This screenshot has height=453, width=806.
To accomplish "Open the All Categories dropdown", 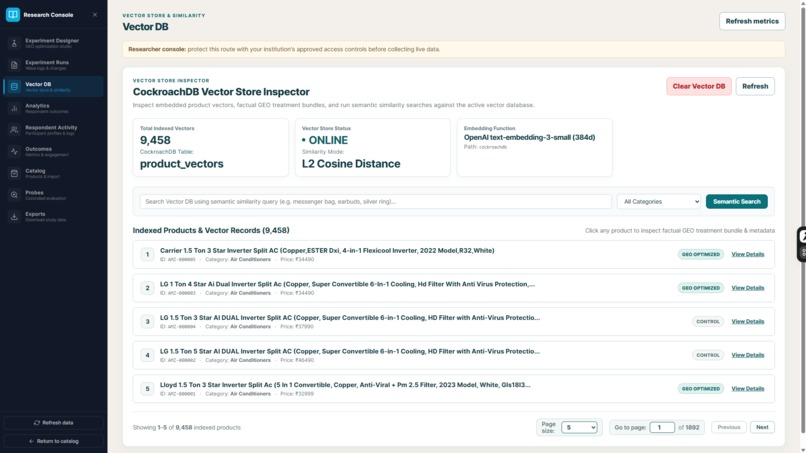I will tap(659, 202).
